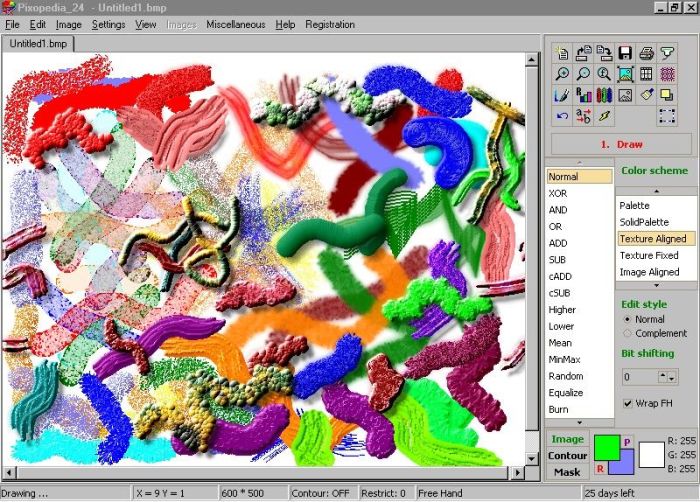Click the zoom out magnifier icon

pyautogui.click(x=583, y=74)
